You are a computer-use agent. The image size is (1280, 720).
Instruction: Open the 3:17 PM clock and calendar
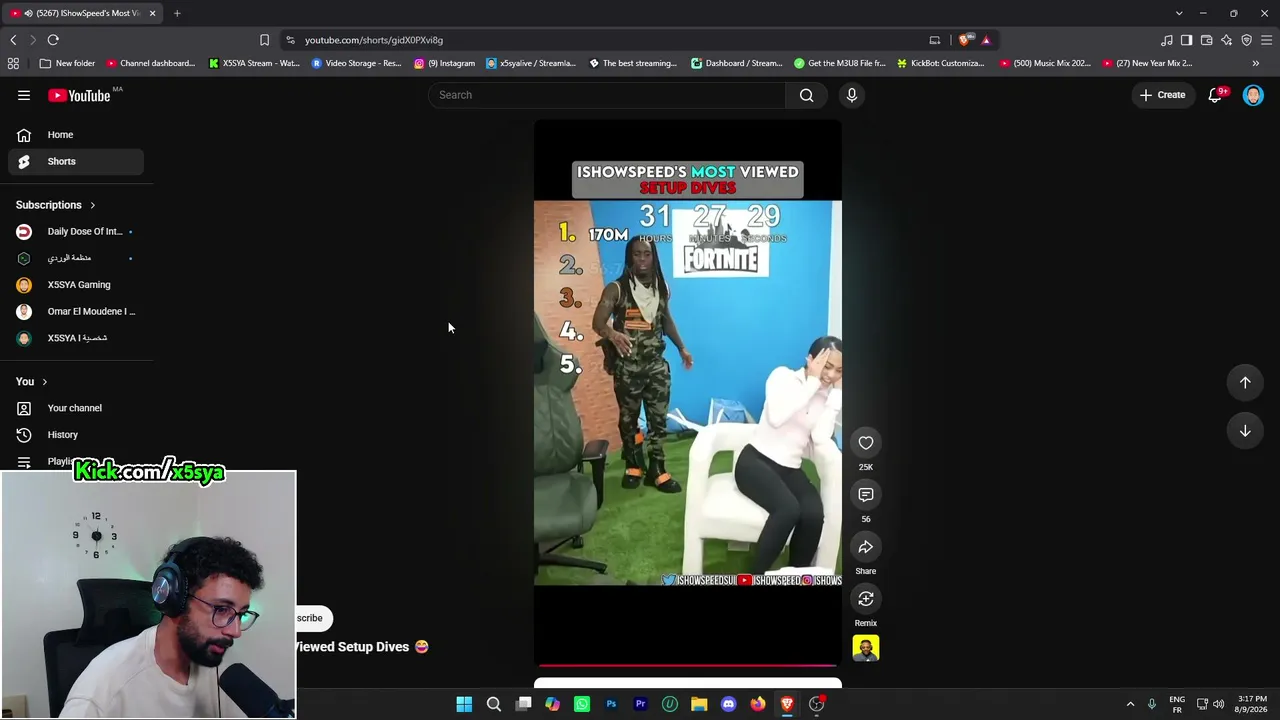(x=1252, y=704)
